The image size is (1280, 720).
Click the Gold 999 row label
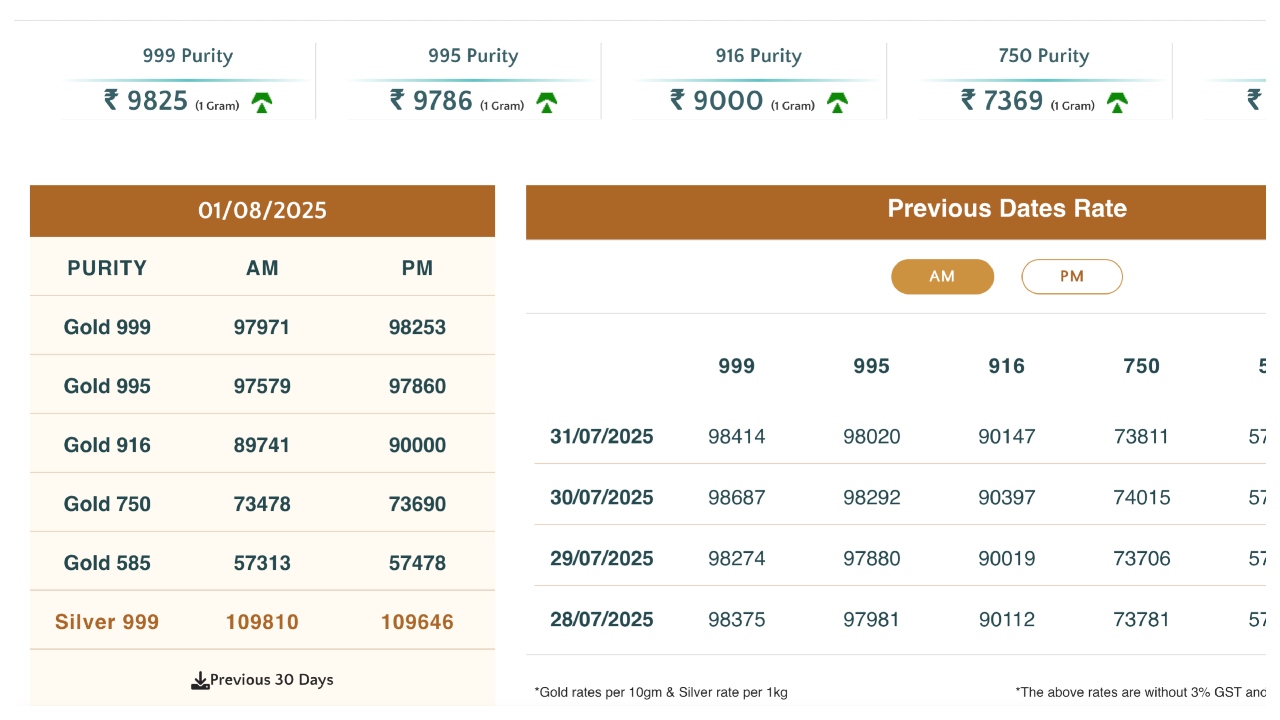point(107,327)
